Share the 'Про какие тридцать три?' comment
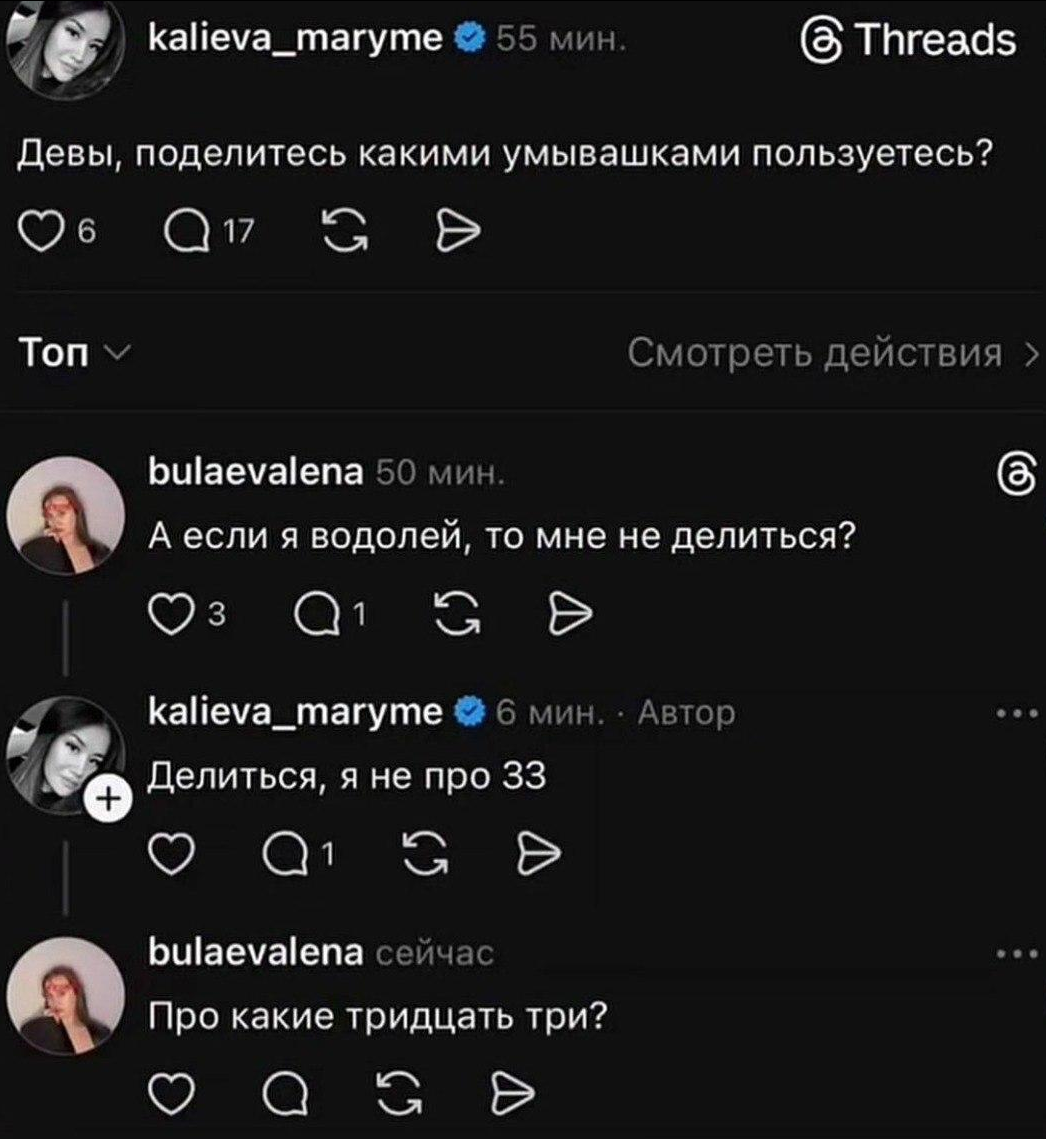Screen dimensions: 1046x1139 [x=513, y=1093]
